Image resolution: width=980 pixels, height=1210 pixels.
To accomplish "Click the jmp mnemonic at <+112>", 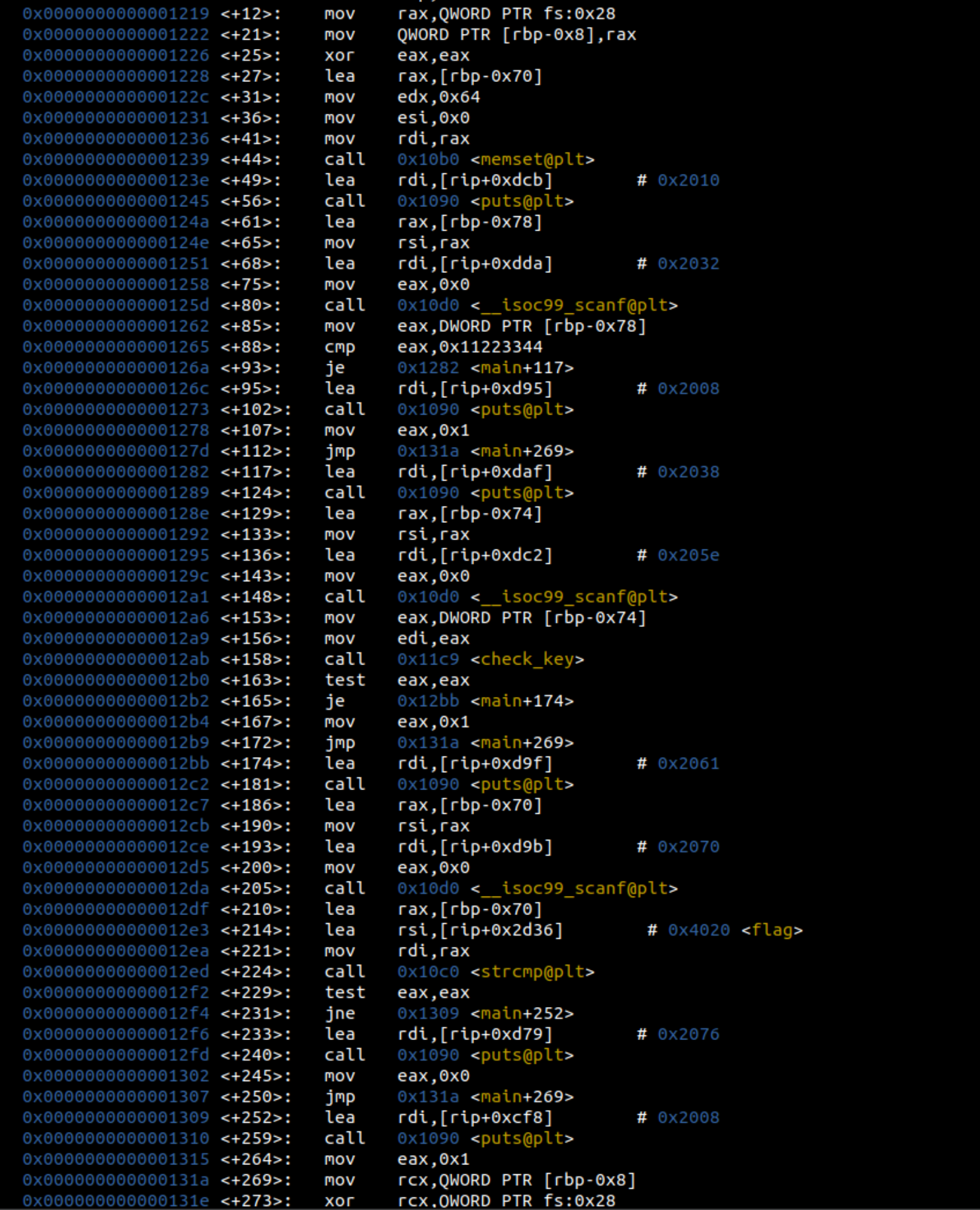I will 339,451.
